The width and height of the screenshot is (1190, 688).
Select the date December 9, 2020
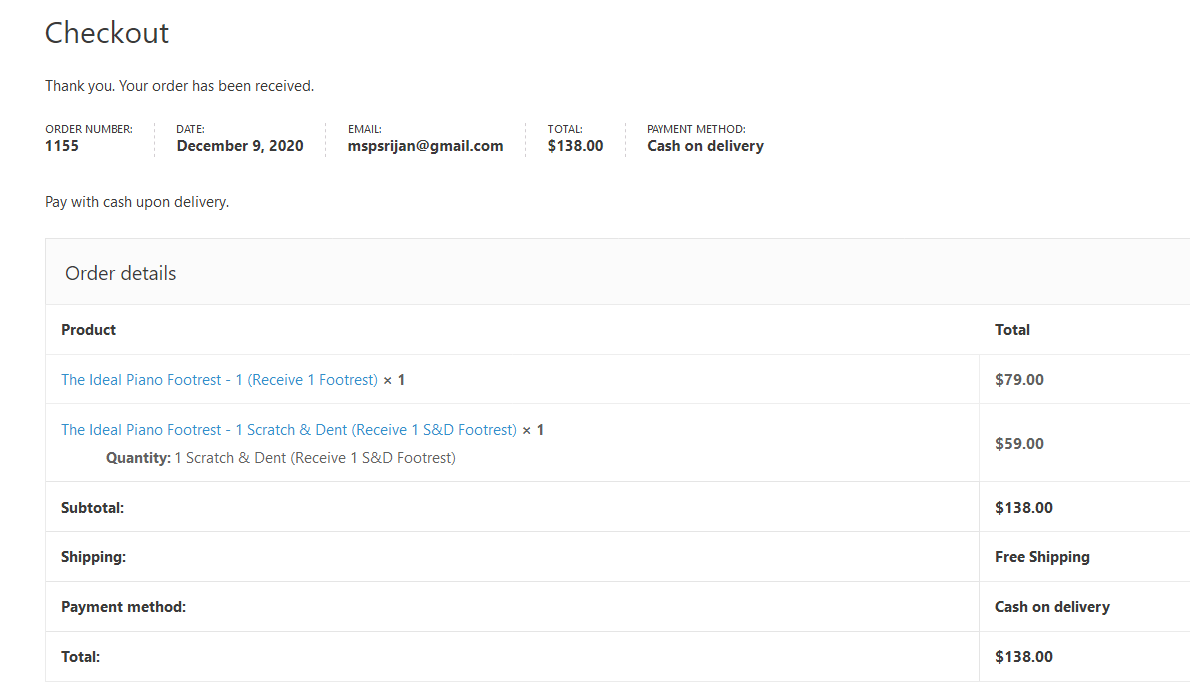tap(240, 146)
